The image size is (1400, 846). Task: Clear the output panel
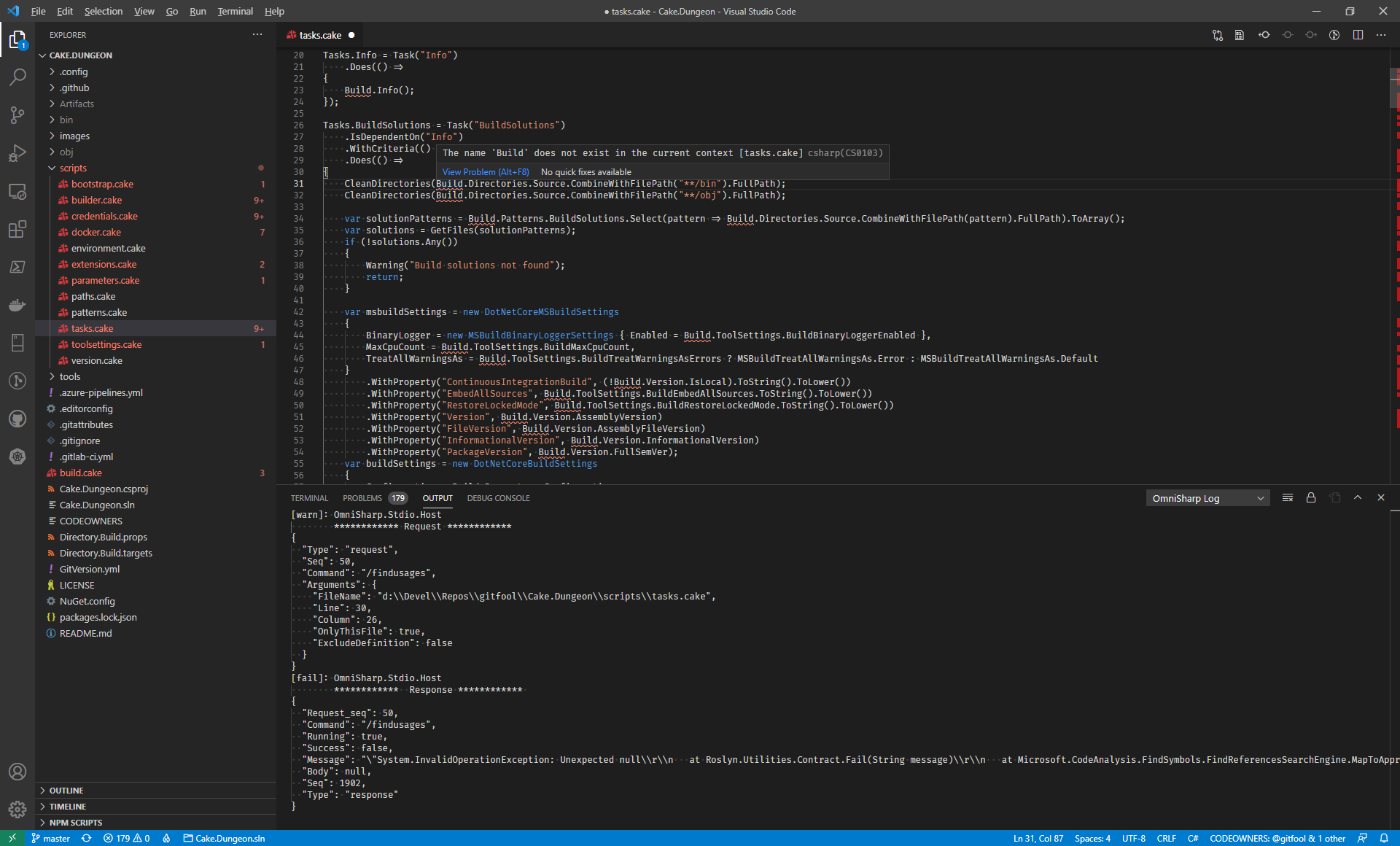[1288, 497]
